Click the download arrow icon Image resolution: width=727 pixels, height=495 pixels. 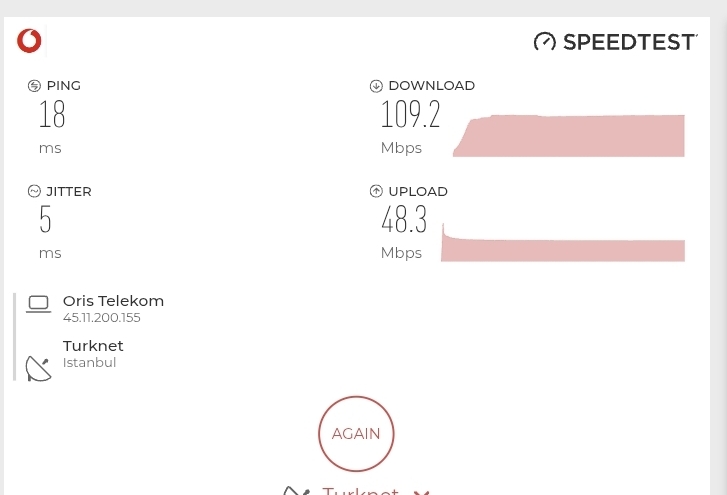point(376,86)
